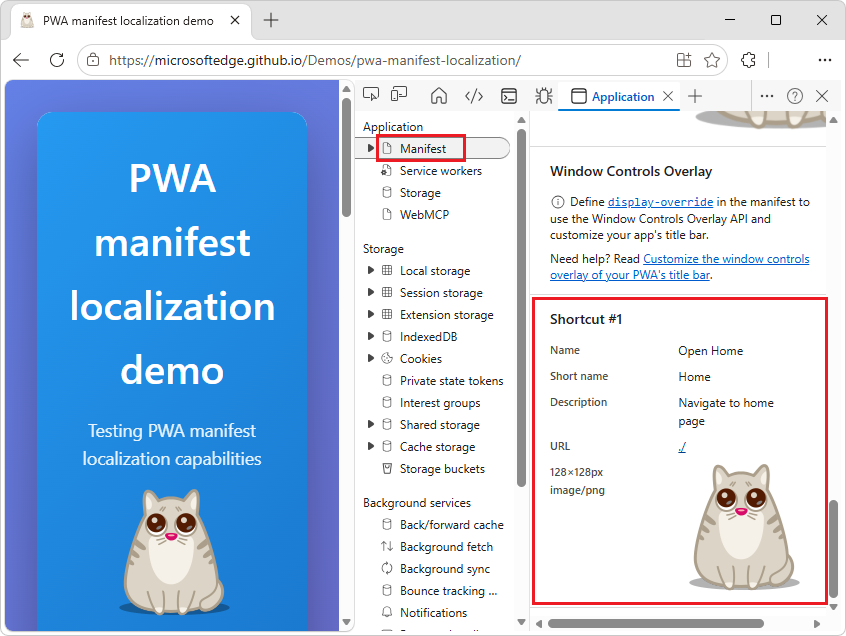This screenshot has height=636, width=846.
Task: Click the cat image on the webpage
Action: click(174, 552)
